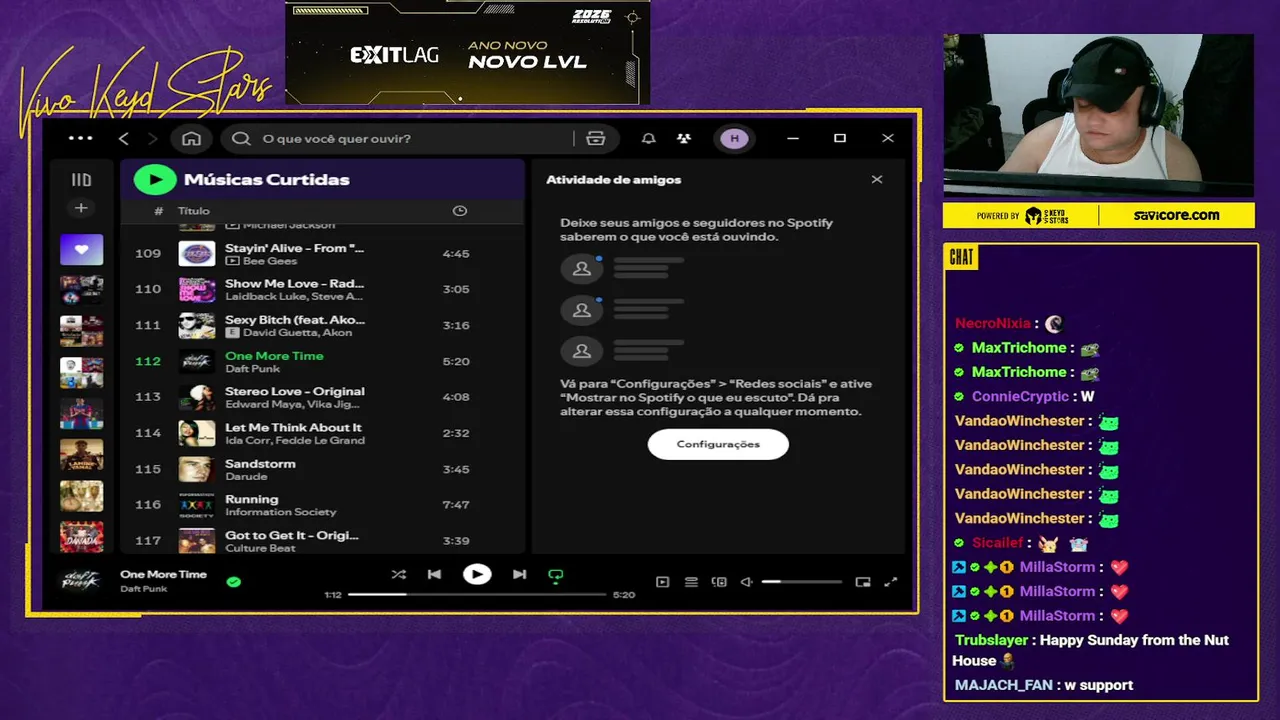The image size is (1280, 720).
Task: Select track Running by Information Society
Action: point(322,505)
